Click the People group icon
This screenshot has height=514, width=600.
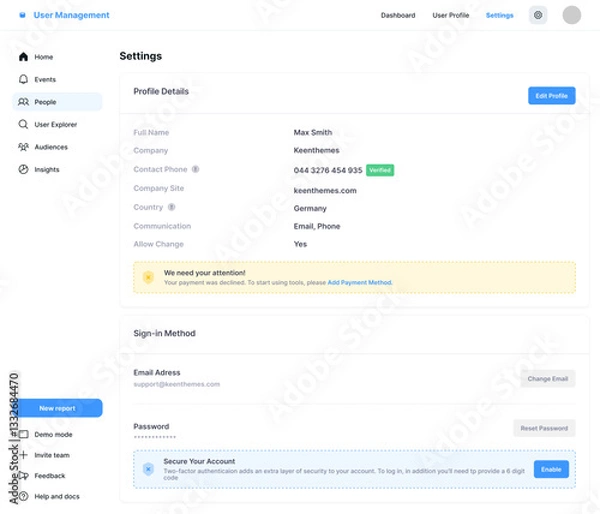[23, 102]
